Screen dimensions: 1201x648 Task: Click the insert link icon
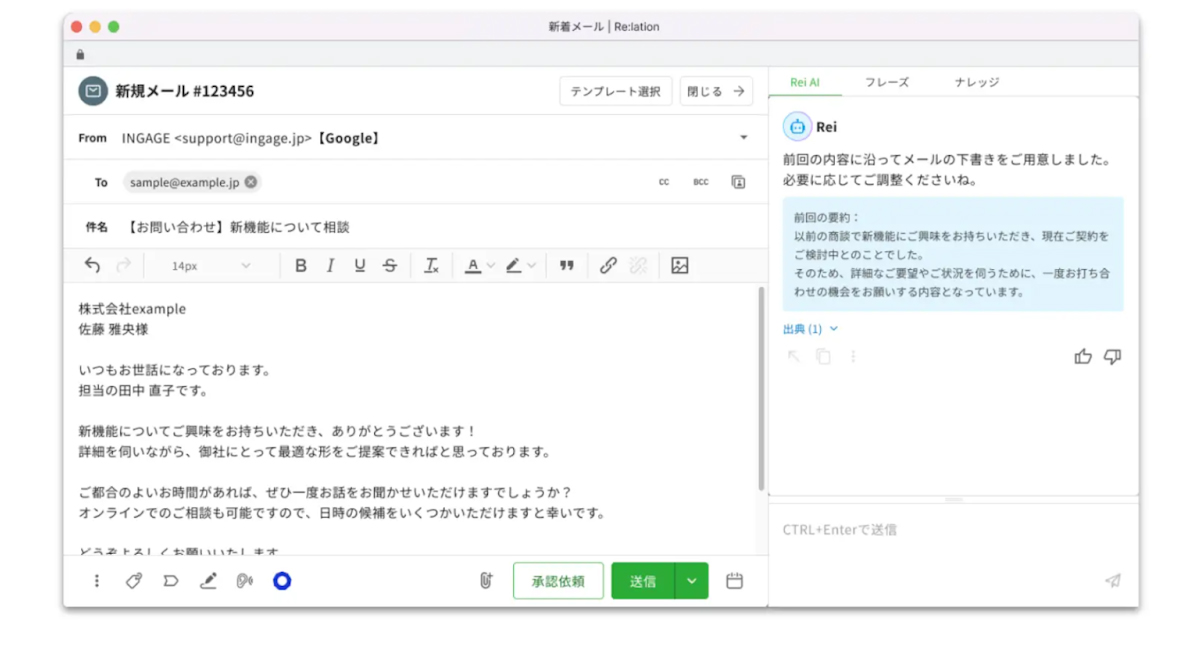[608, 266]
